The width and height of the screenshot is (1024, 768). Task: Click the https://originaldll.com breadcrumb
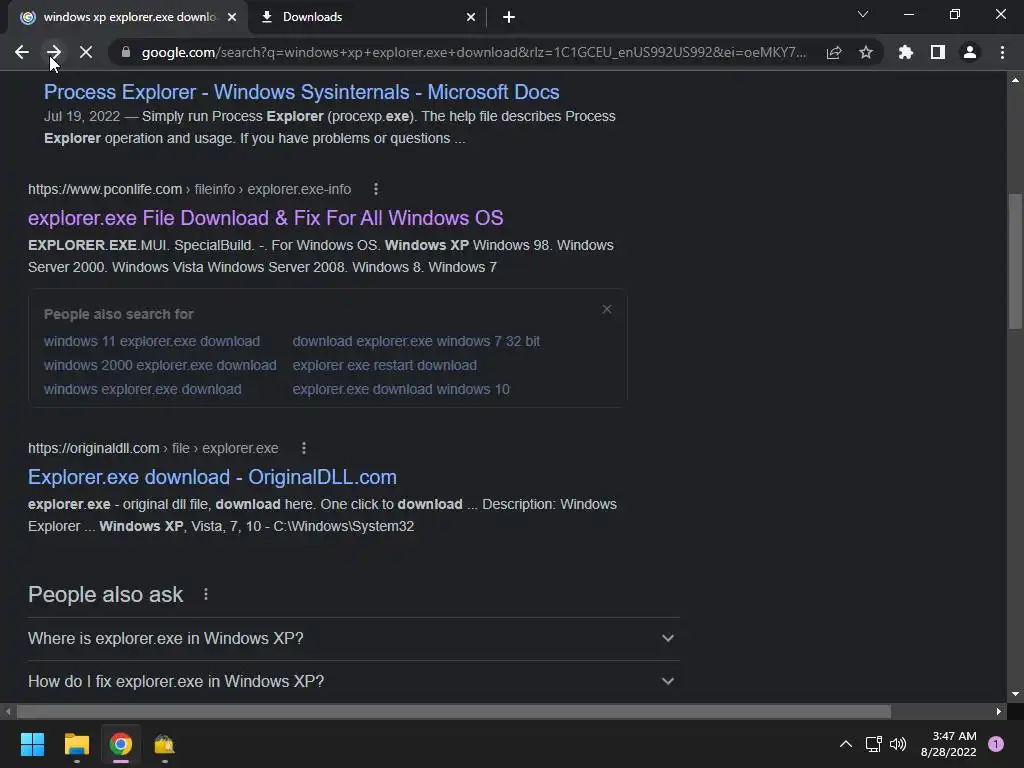(93, 448)
